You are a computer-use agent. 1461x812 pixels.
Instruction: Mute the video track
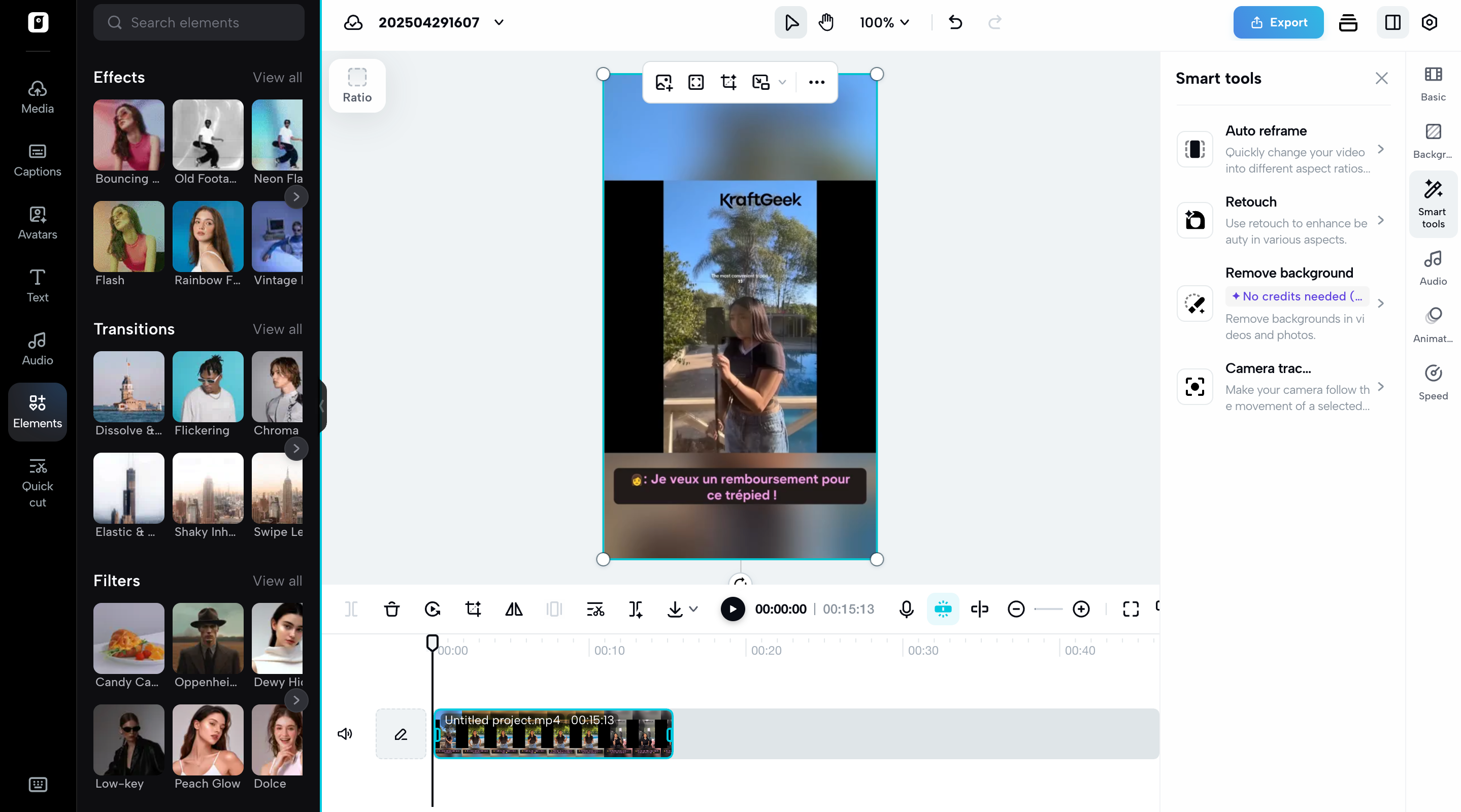click(x=345, y=734)
